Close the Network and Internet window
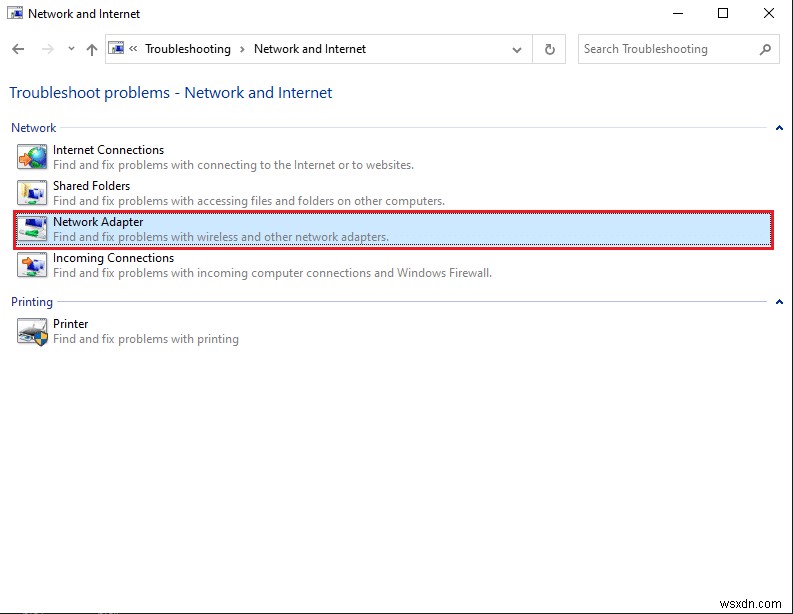Screen dimensions: 793x614 (x=769, y=14)
